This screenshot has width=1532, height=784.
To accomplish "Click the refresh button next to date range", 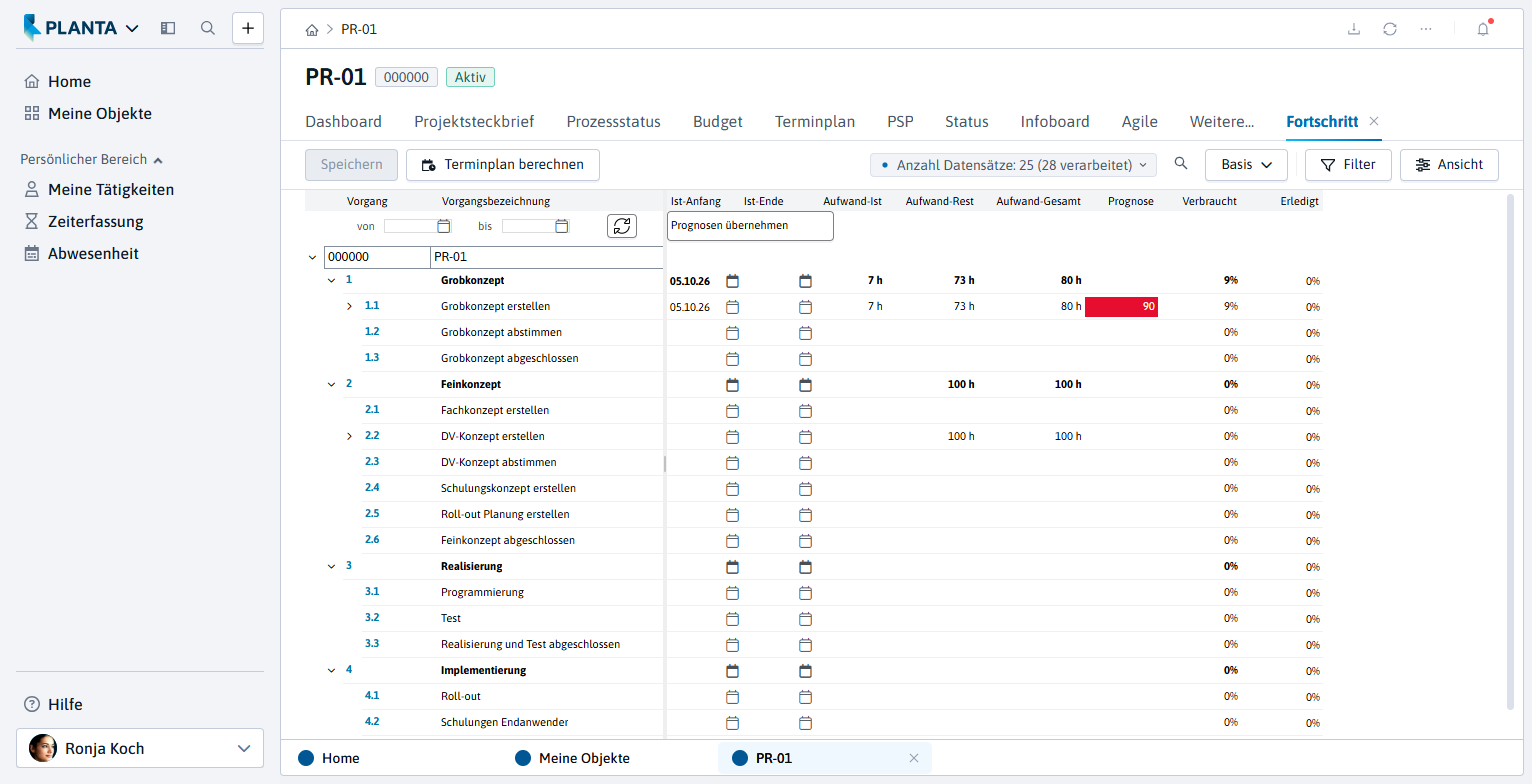I will click(x=622, y=226).
